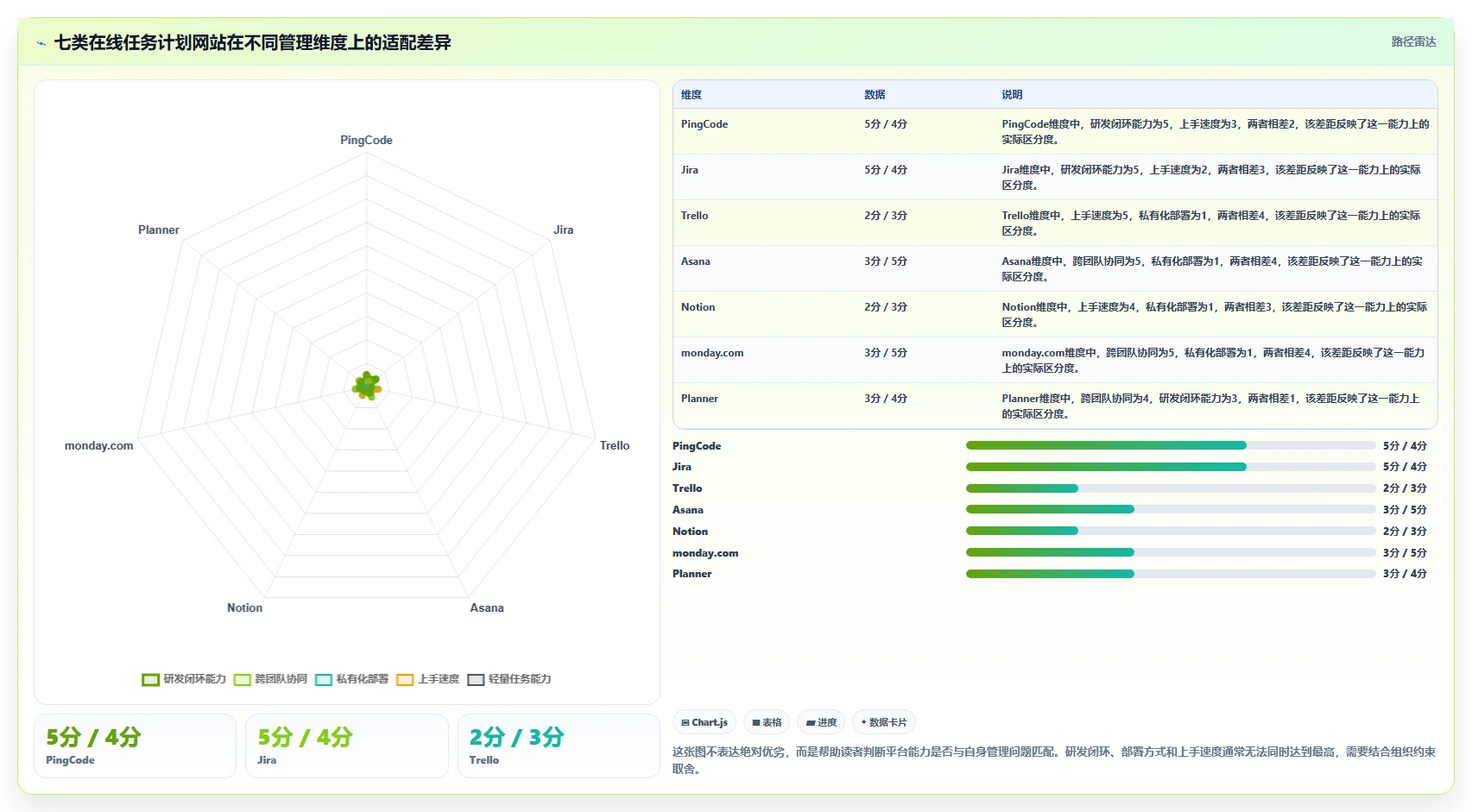
Task: Click the 2分 / 3分 value after the Trello bar
Action: point(1405,488)
